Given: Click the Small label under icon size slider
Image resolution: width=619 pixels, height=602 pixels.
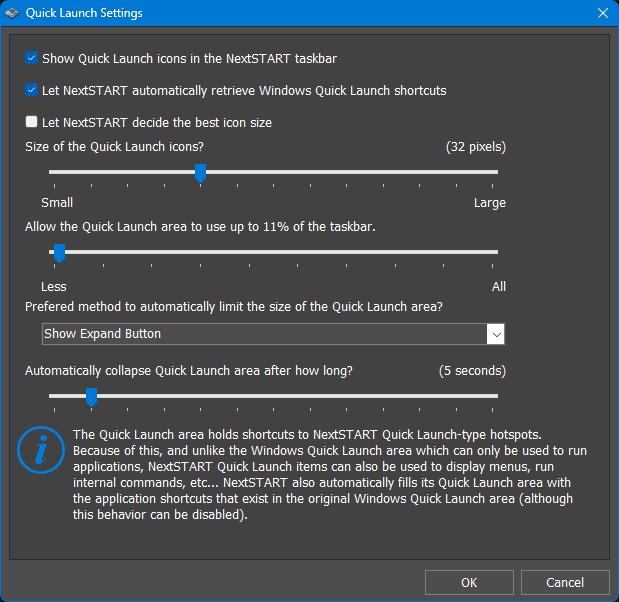Looking at the screenshot, I should [x=57, y=203].
